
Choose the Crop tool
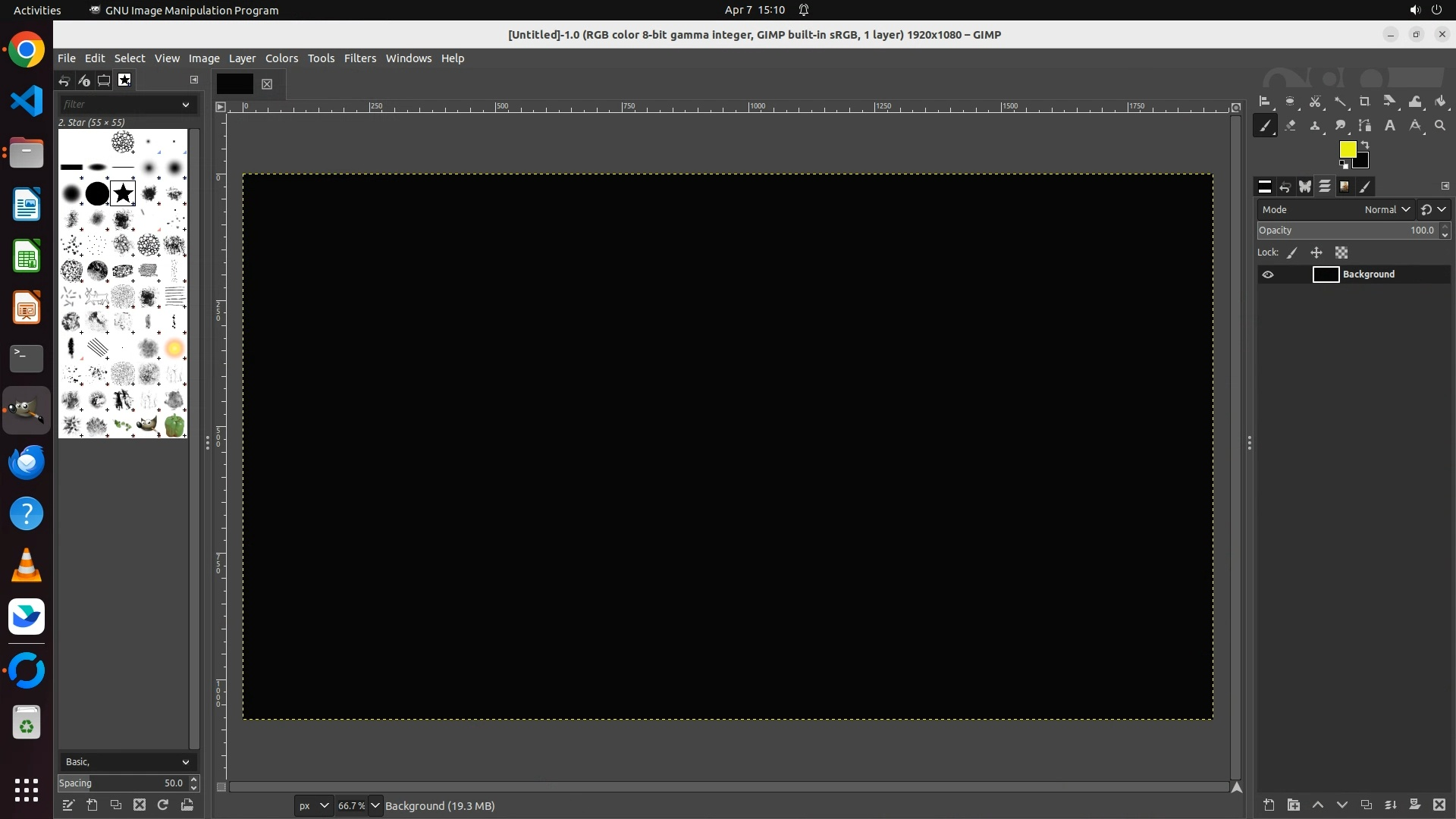tap(1365, 102)
